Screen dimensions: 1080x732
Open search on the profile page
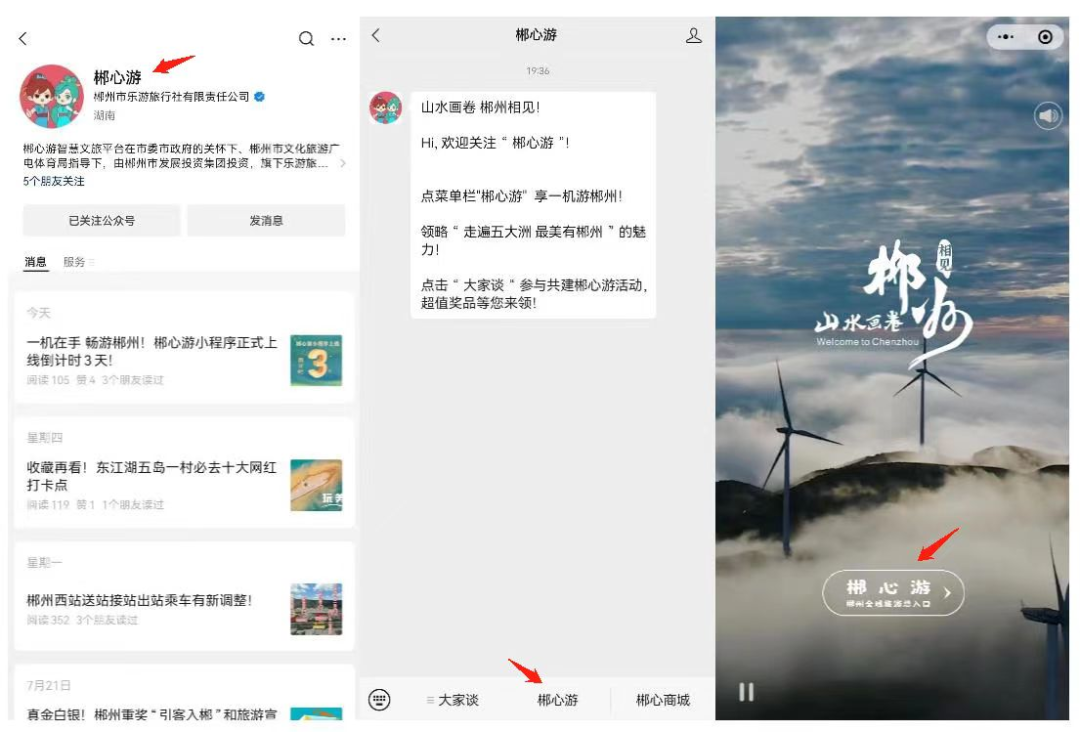coord(306,39)
